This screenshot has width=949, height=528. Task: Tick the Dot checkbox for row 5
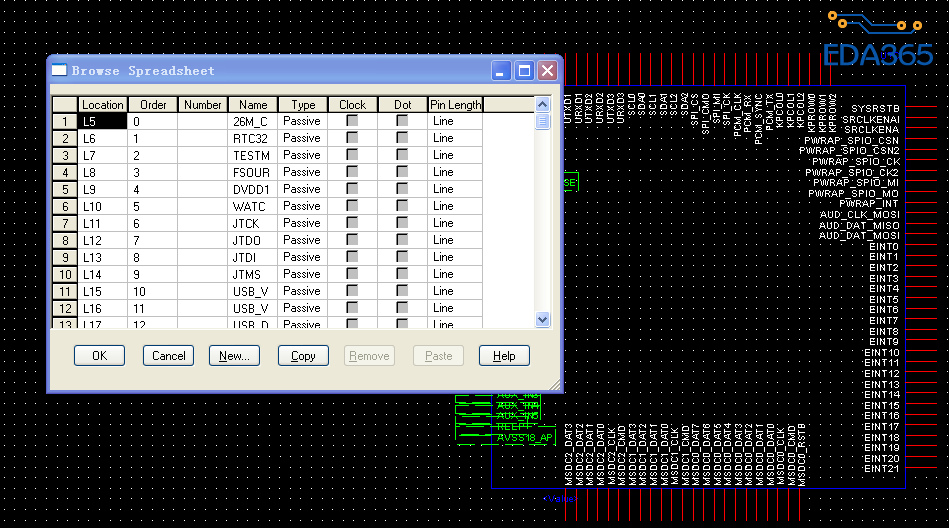[x=402, y=189]
